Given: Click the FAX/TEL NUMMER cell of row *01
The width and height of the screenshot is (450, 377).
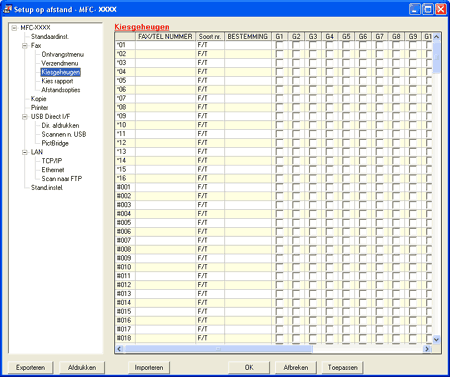Looking at the screenshot, I should tap(165, 45).
